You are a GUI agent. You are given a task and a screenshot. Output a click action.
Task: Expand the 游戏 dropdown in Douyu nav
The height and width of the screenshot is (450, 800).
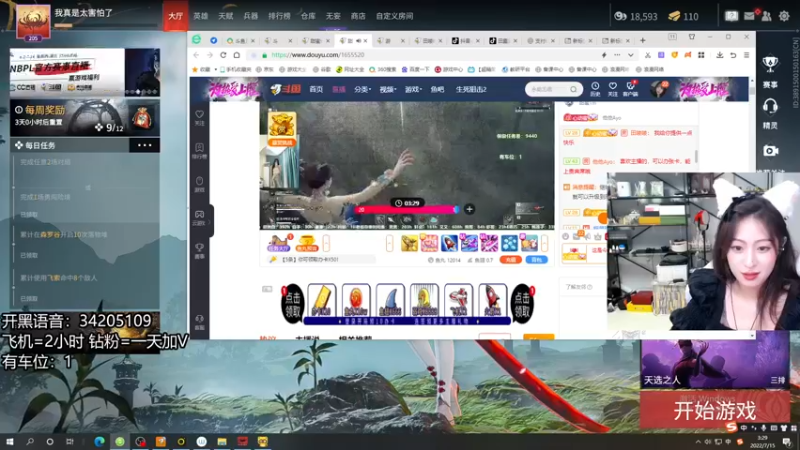(x=413, y=89)
